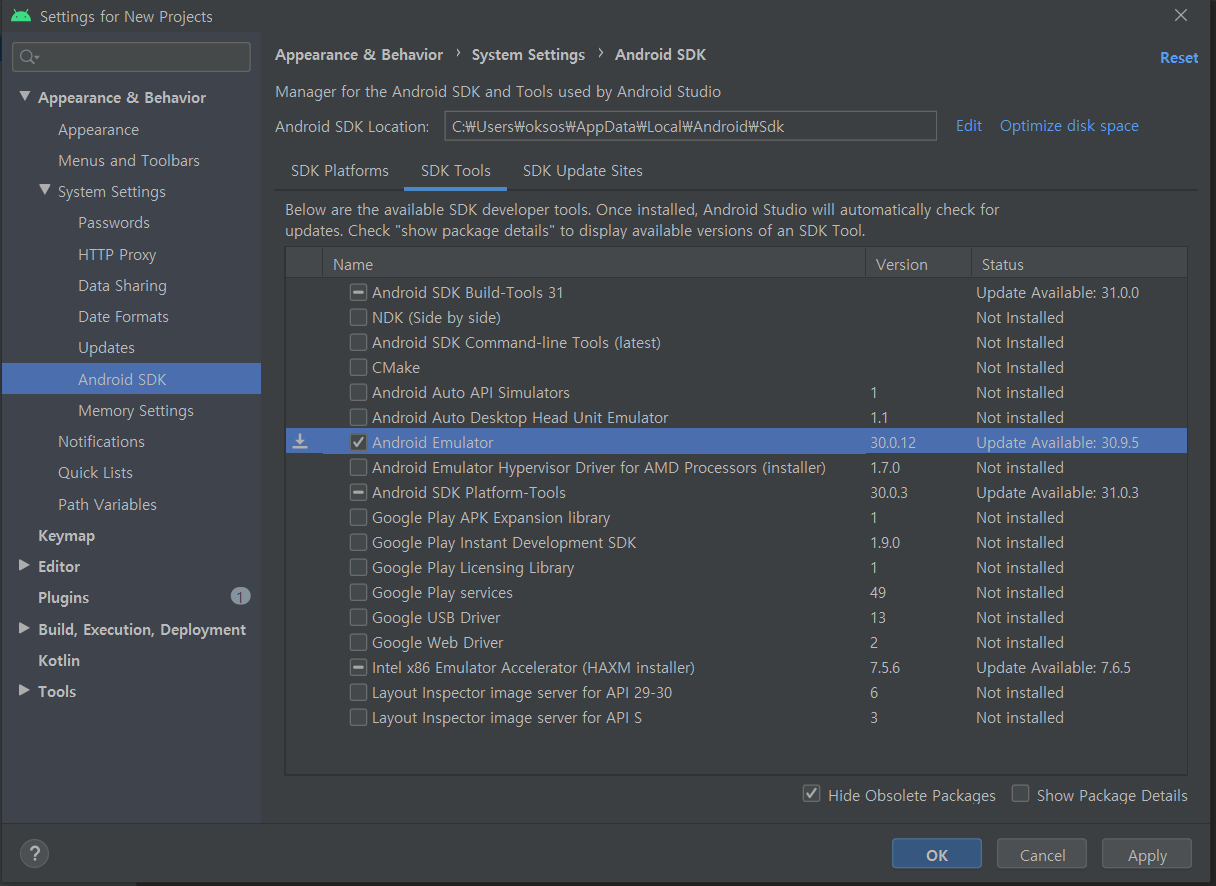
Task: Click the help question mark icon
Action: (x=34, y=853)
